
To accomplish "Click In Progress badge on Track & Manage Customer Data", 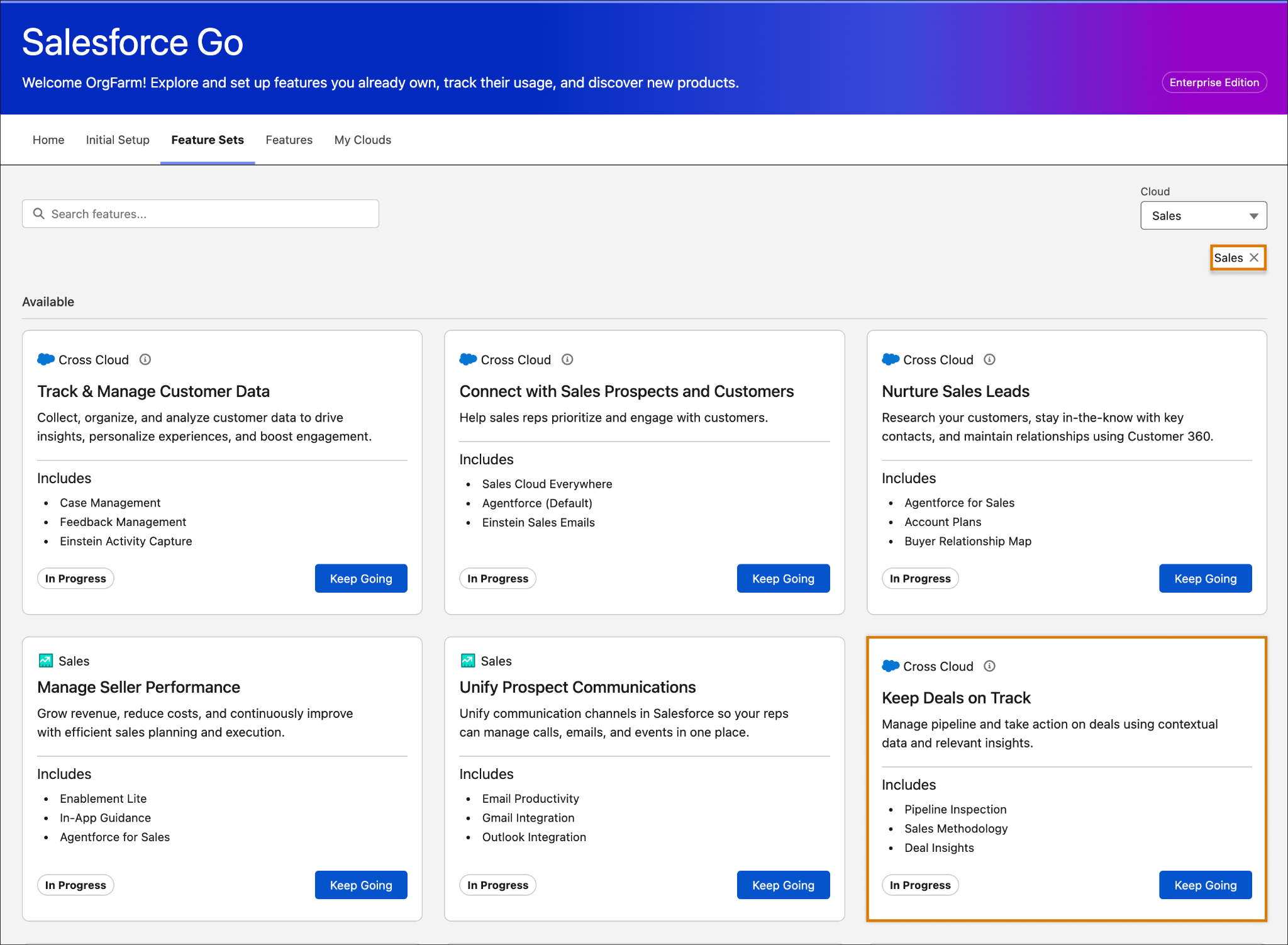I will pyautogui.click(x=75, y=578).
